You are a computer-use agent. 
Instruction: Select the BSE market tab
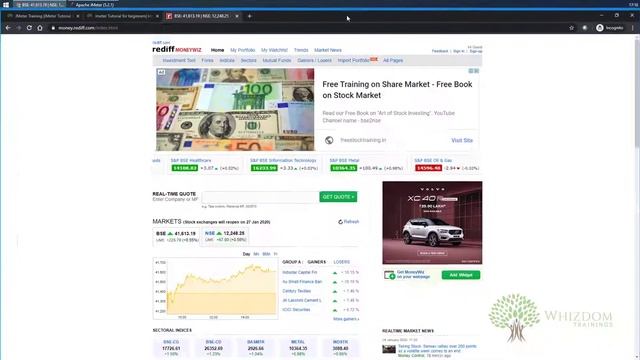click(176, 236)
